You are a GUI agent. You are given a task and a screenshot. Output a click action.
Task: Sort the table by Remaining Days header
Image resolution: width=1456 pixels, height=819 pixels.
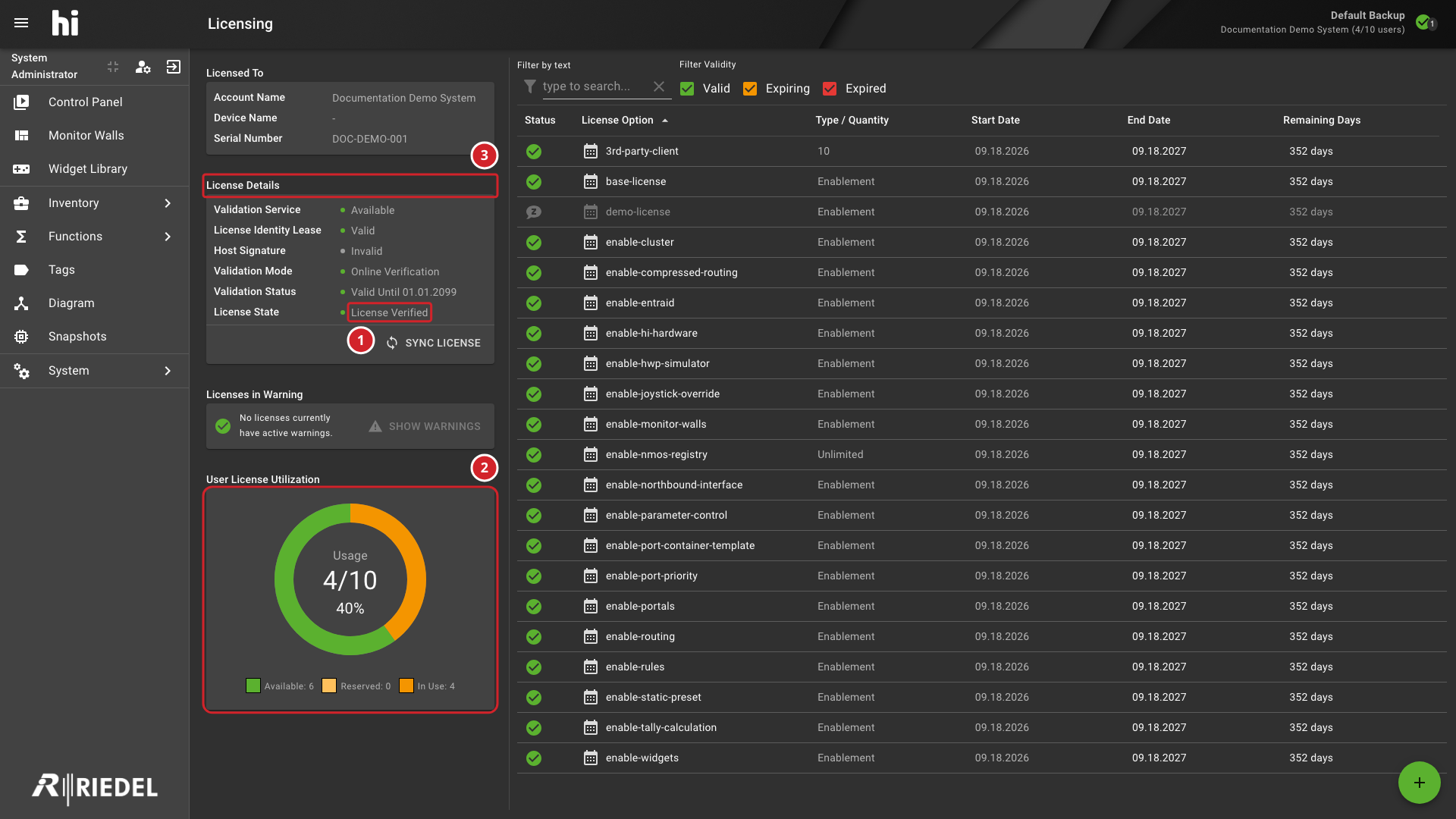pos(1321,120)
